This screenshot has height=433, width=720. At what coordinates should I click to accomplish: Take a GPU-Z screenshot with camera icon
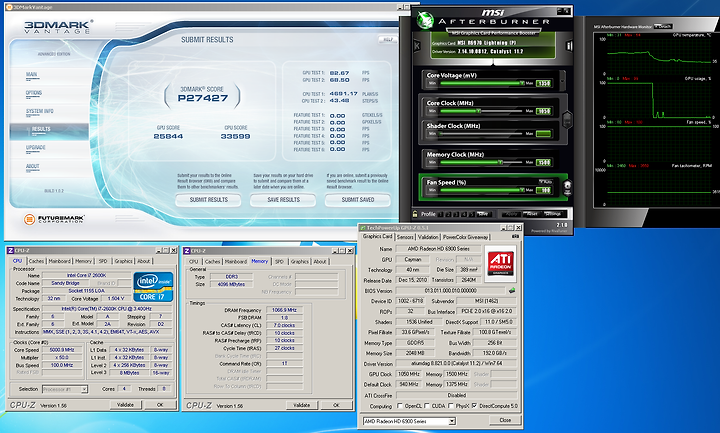pyautogui.click(x=516, y=236)
